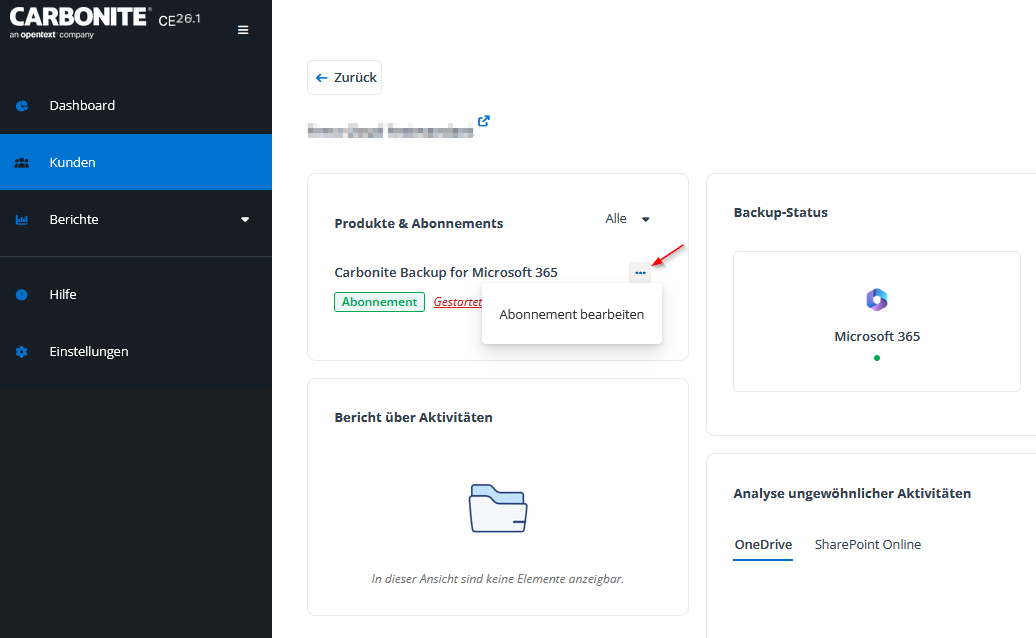Click the Dashboard pie chart icon
The width and height of the screenshot is (1036, 638).
22,106
